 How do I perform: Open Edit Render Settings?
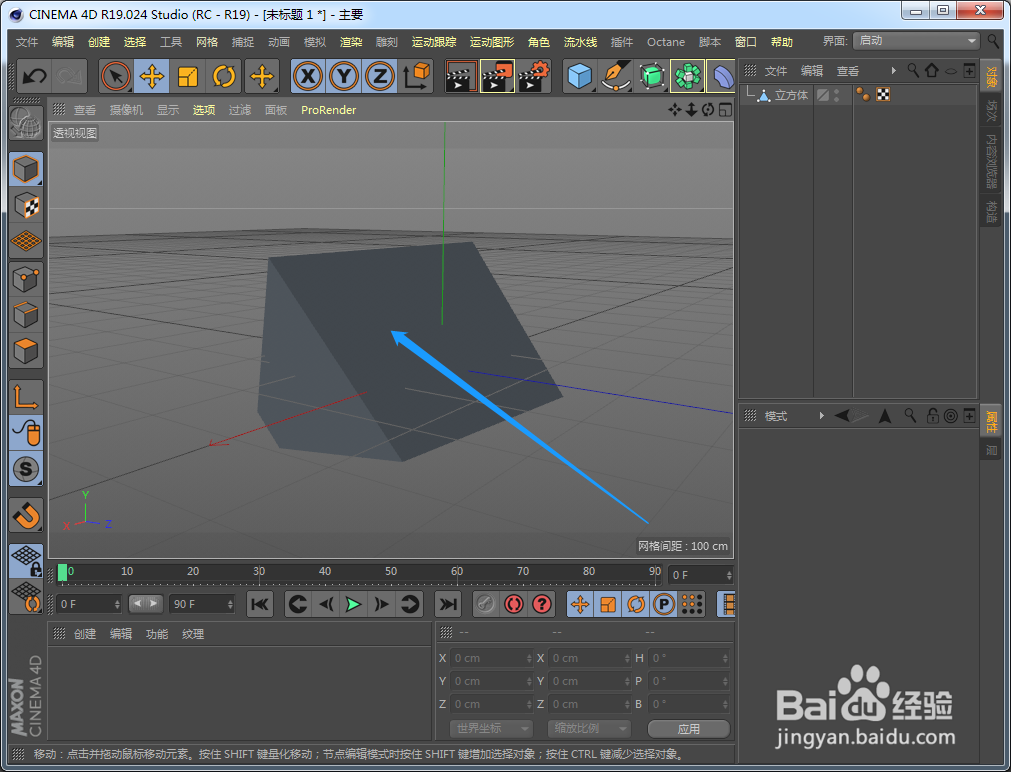[x=534, y=76]
